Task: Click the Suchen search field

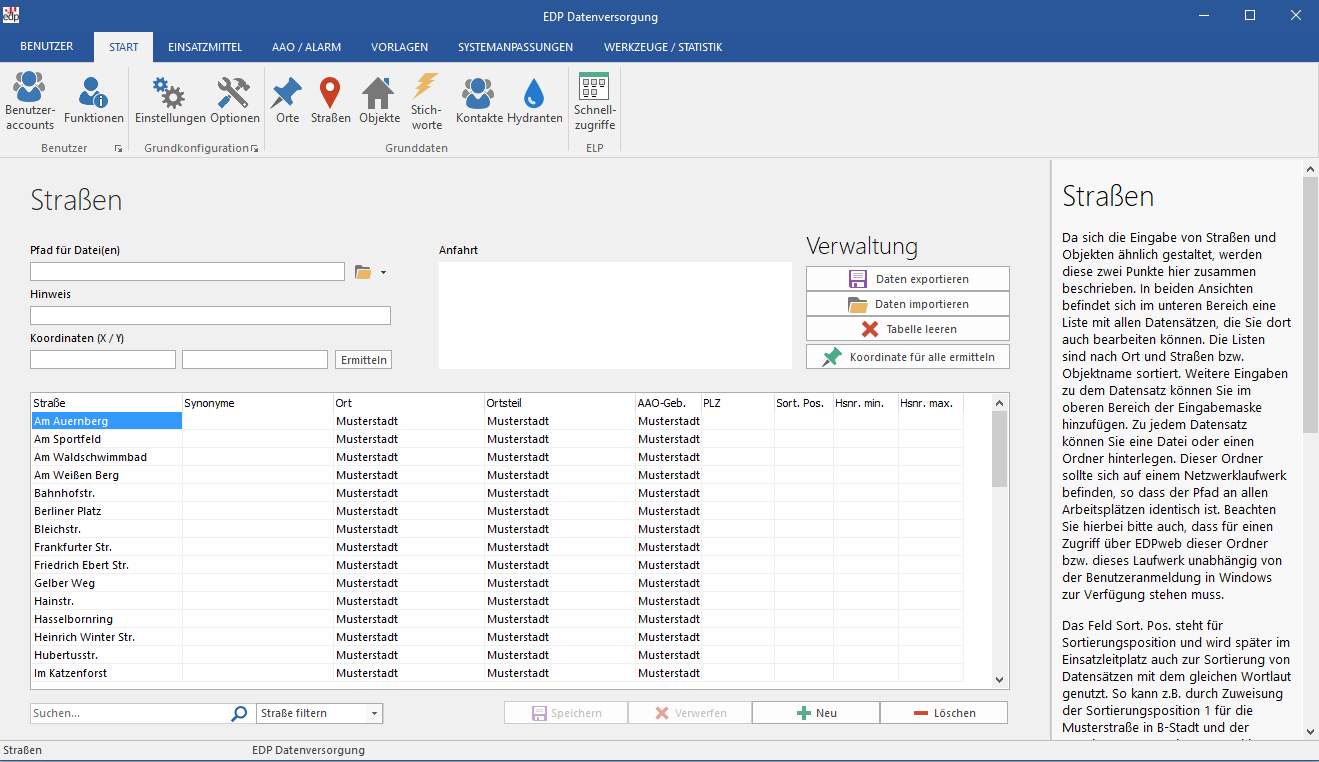Action: (x=130, y=714)
